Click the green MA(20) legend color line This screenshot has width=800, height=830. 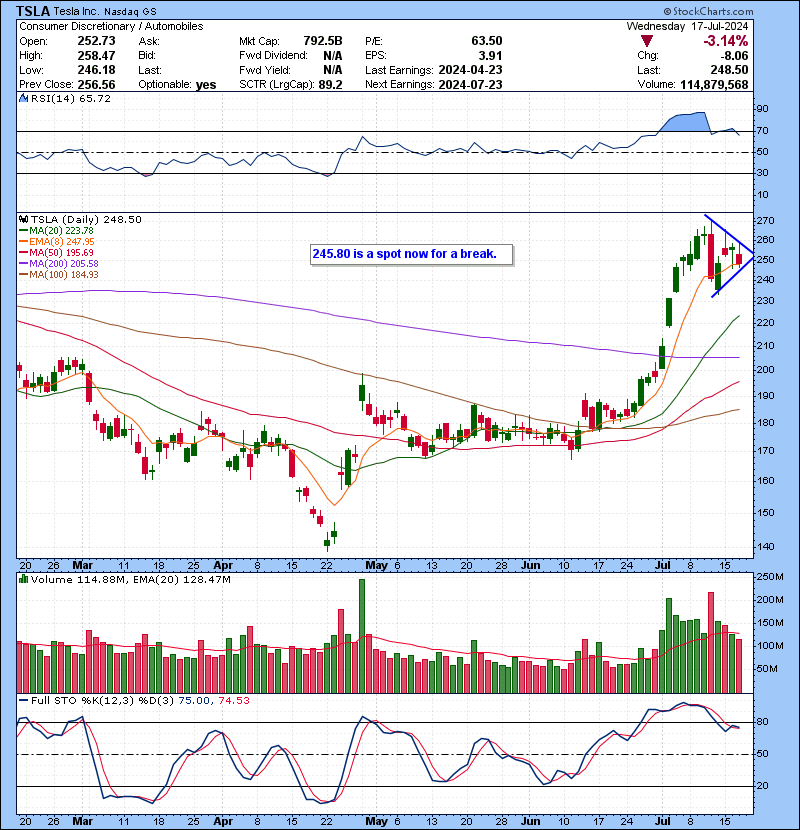coord(24,230)
